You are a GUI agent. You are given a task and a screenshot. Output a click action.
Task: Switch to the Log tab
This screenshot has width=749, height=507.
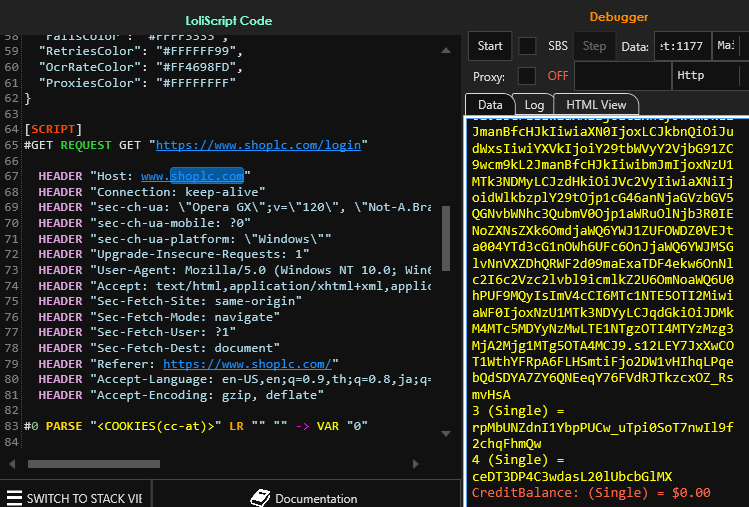tap(534, 105)
